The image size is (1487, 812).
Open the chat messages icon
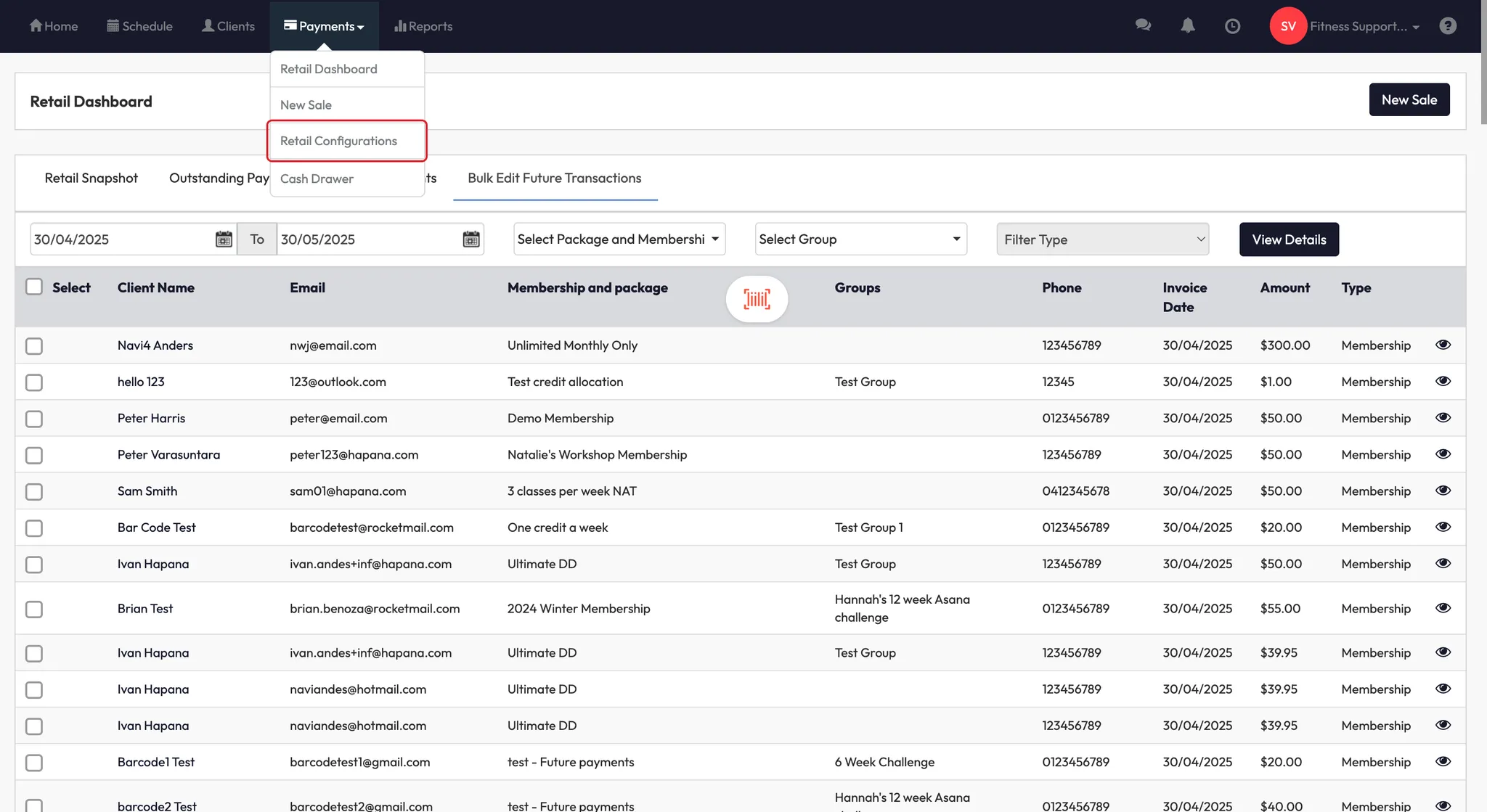(x=1143, y=25)
